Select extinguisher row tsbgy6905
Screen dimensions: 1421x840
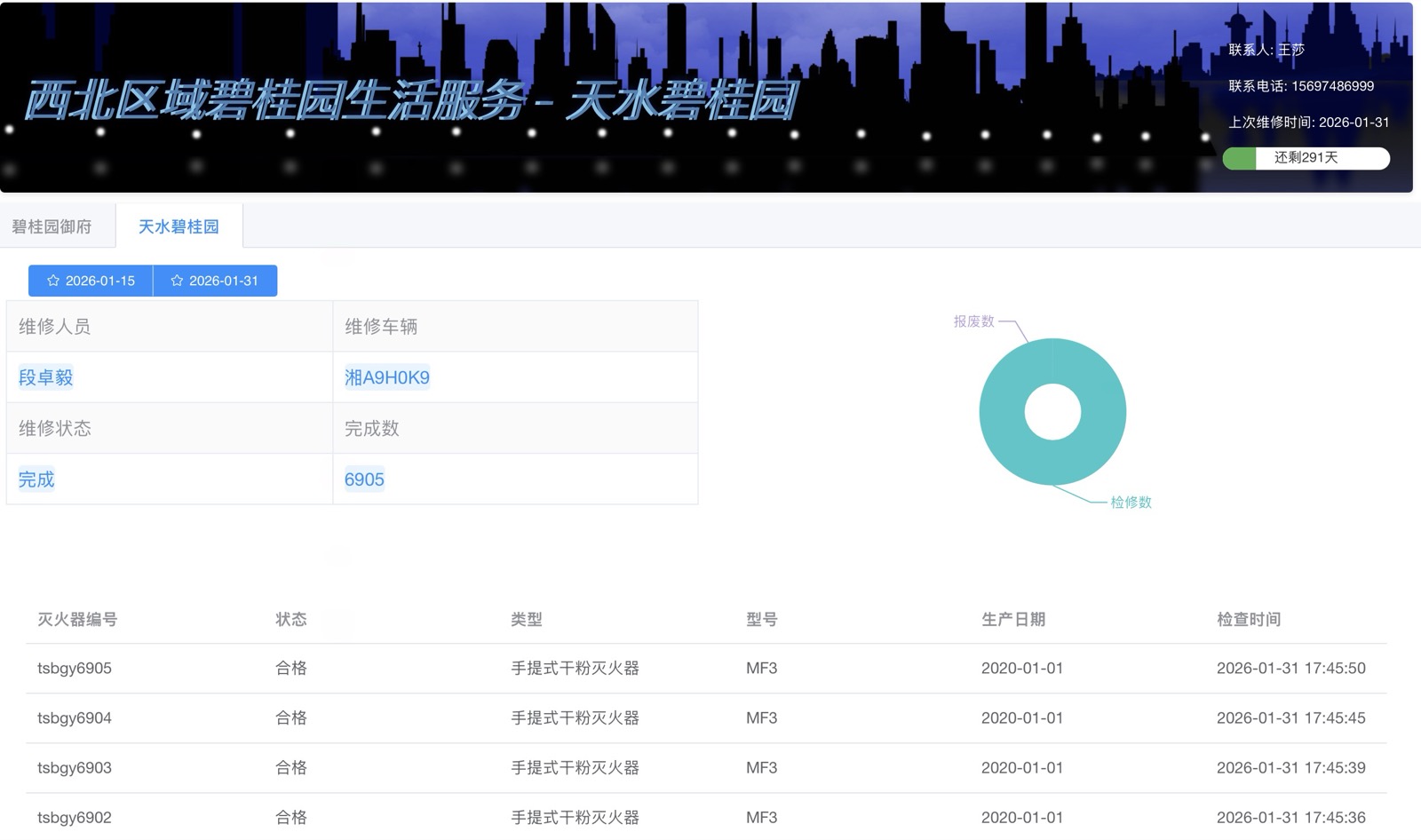[x=706, y=669]
